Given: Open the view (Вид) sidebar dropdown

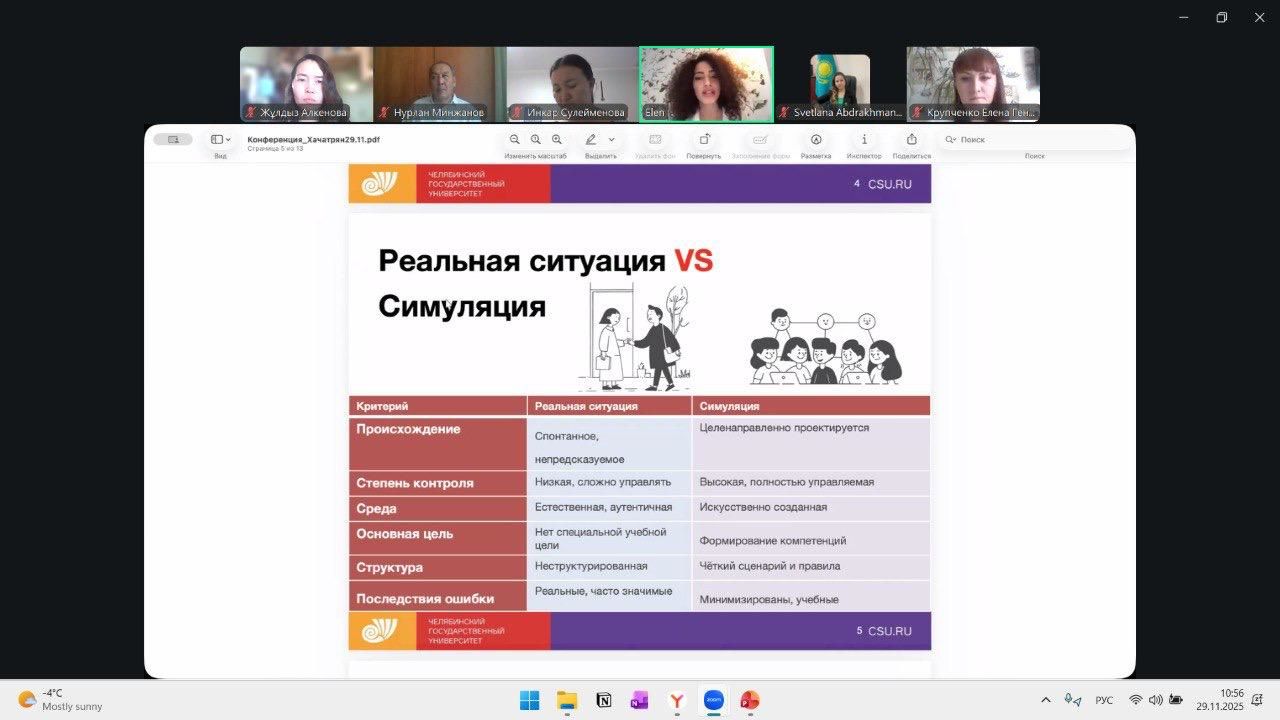Looking at the screenshot, I should pyautogui.click(x=220, y=140).
